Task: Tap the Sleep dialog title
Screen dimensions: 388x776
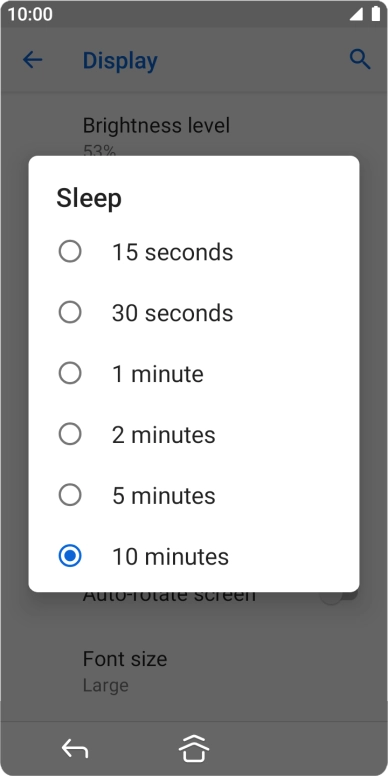Action: (x=89, y=198)
